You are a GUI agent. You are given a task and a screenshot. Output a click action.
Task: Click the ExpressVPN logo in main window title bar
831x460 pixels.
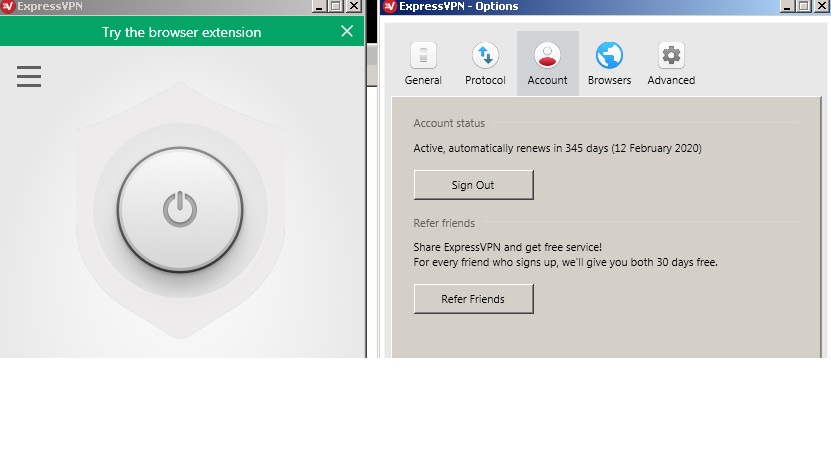point(7,6)
